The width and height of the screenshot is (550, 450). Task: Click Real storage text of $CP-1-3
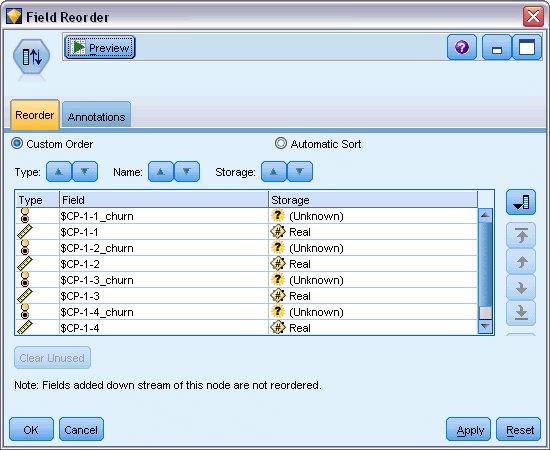(x=300, y=296)
